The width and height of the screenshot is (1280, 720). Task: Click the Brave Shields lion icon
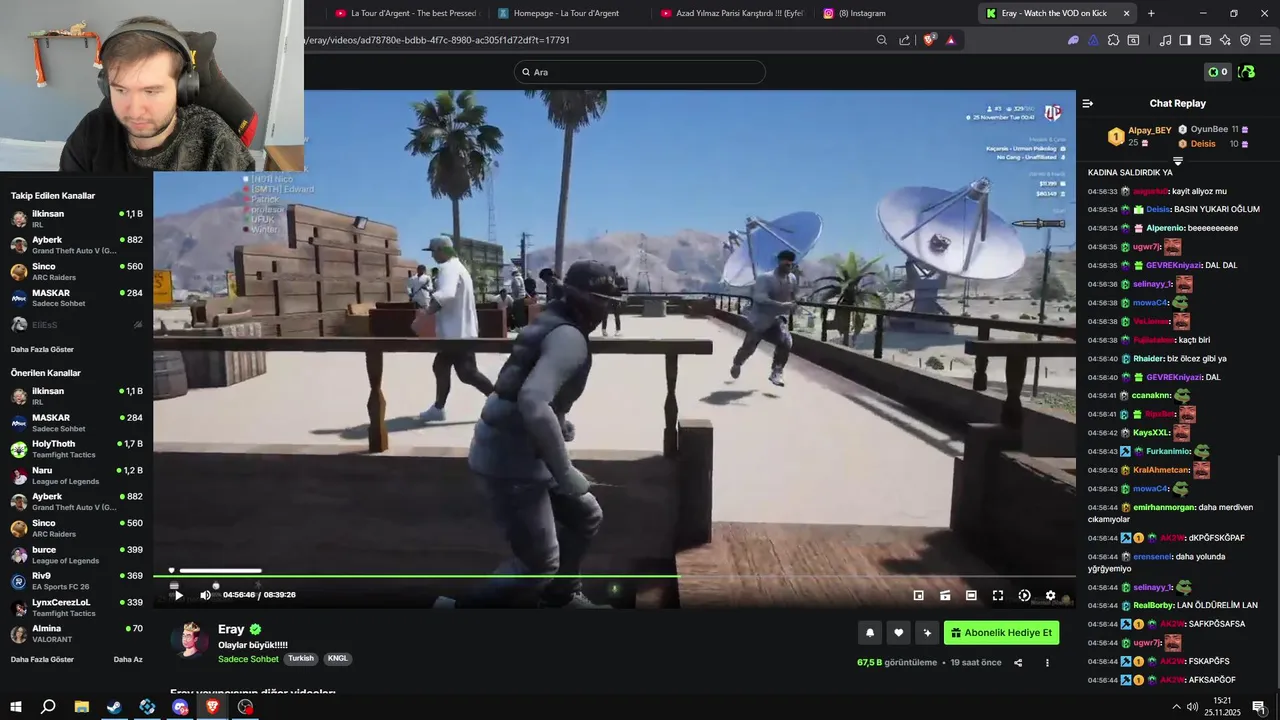[929, 40]
